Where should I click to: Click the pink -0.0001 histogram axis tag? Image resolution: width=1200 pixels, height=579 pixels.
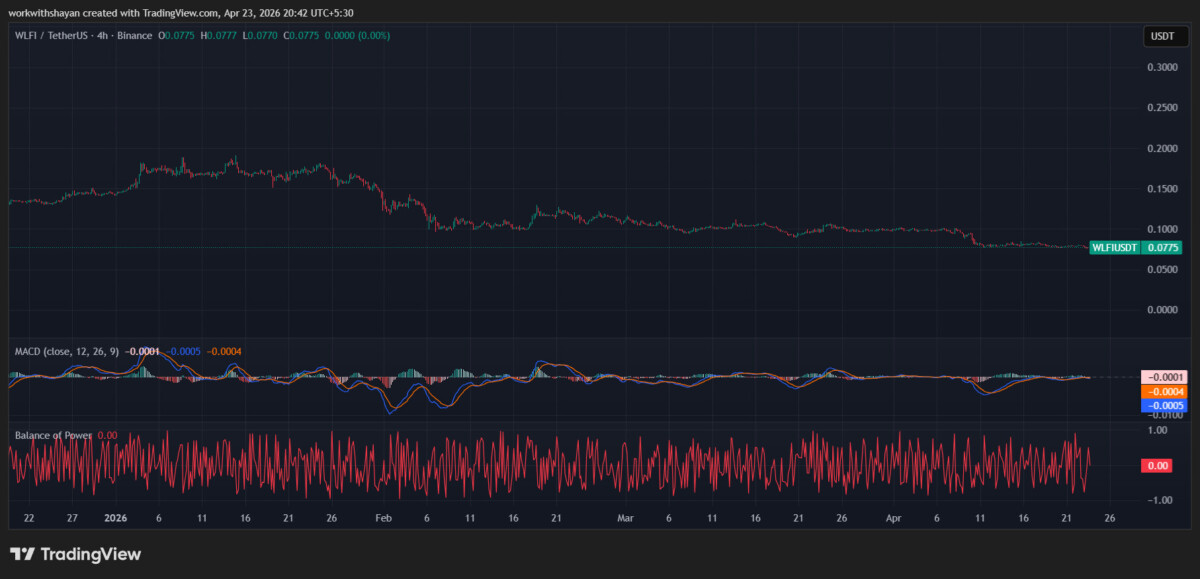pyautogui.click(x=1165, y=377)
